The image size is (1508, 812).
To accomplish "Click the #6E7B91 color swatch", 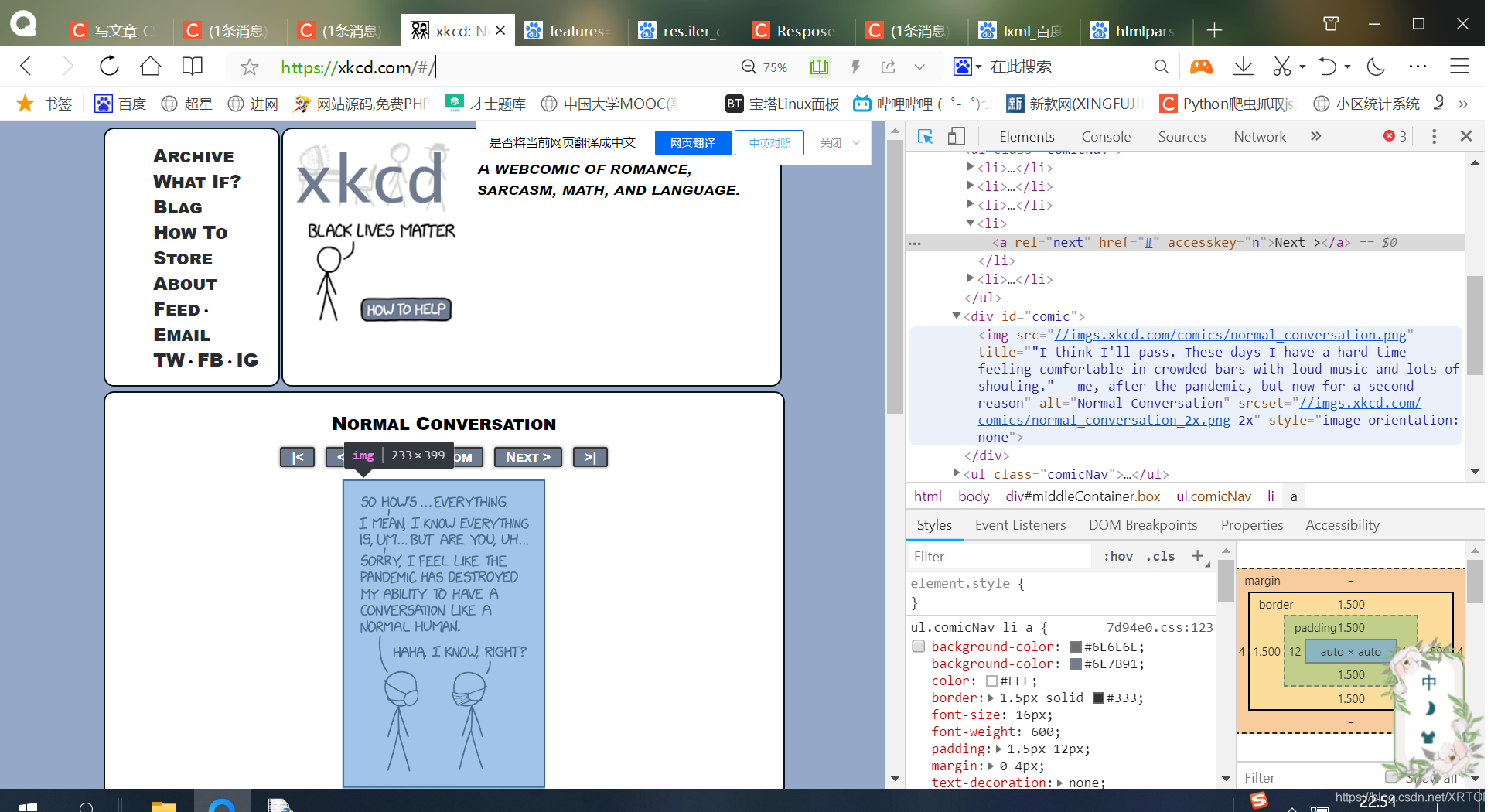I will click(1076, 664).
